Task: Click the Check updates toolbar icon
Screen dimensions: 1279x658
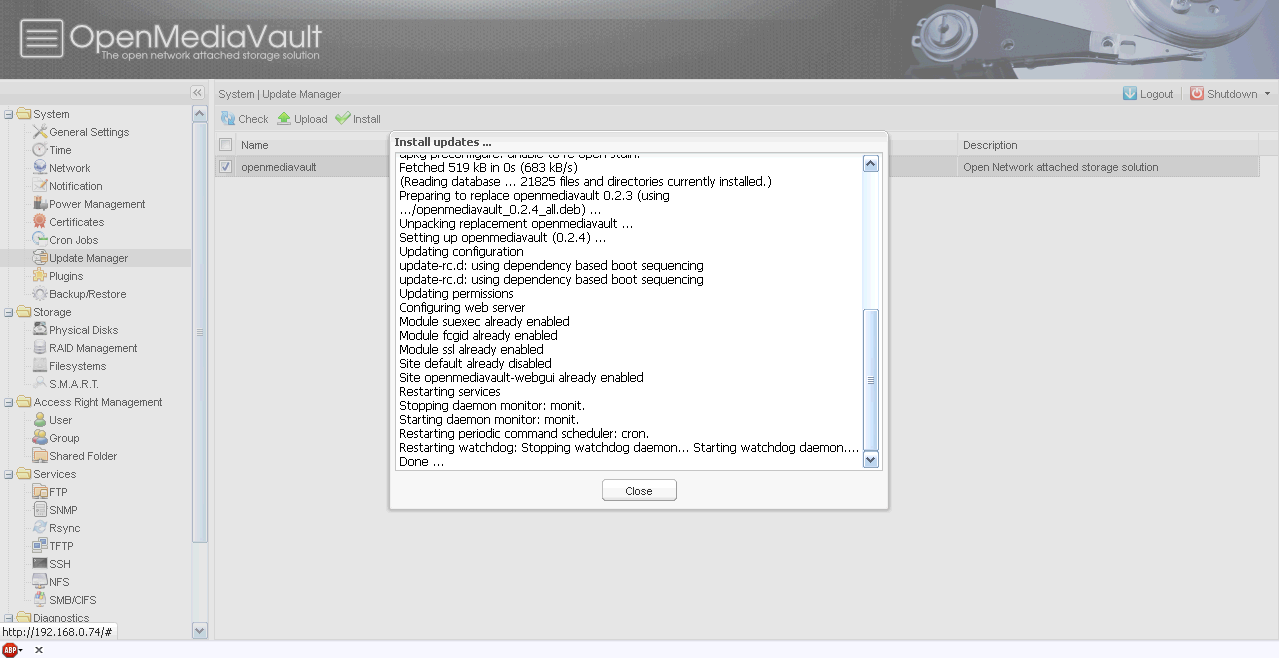Action: point(228,119)
